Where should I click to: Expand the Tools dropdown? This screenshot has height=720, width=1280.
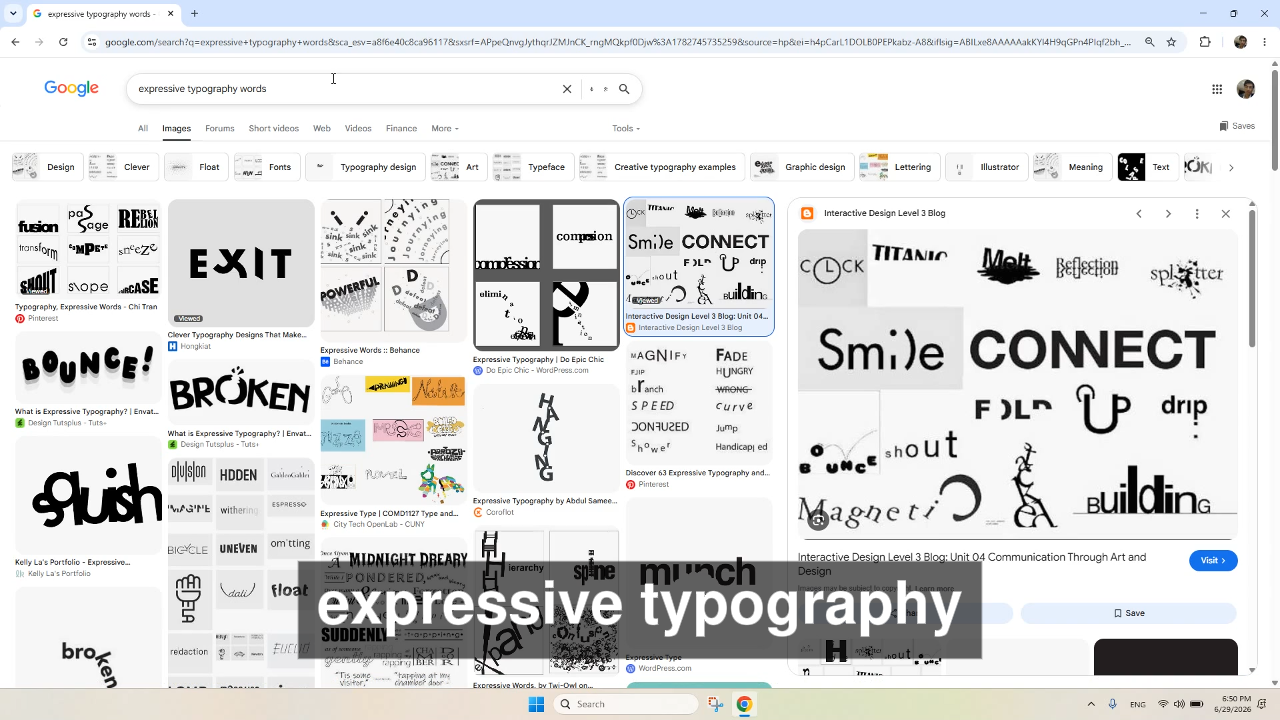pos(626,128)
